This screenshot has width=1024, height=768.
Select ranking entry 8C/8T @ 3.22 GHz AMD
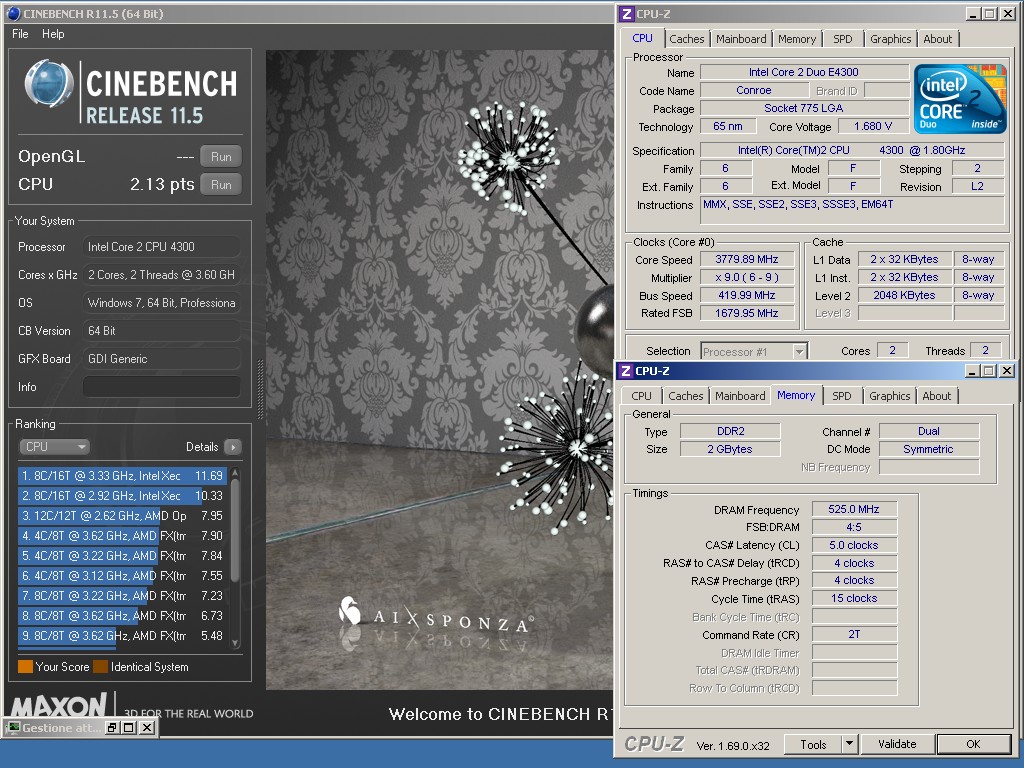click(122, 596)
